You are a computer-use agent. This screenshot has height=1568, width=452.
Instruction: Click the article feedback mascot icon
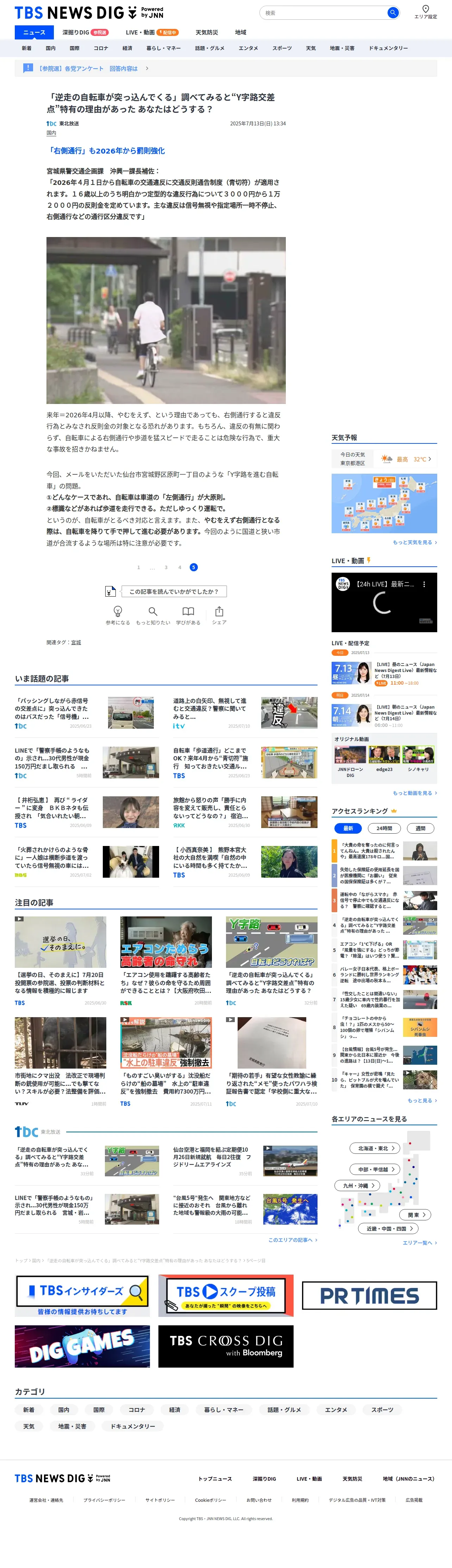coord(111,591)
